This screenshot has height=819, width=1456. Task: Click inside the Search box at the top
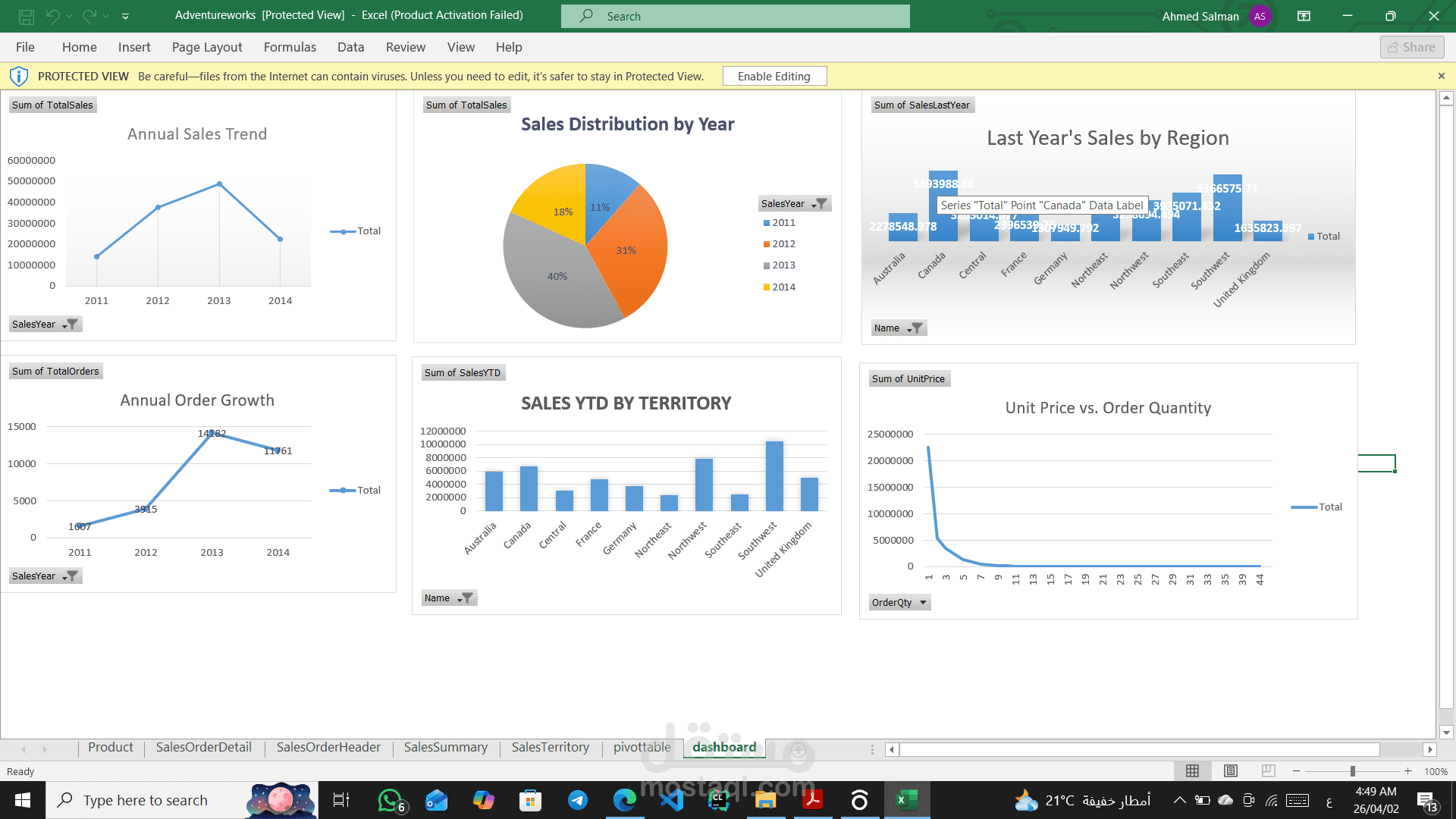click(735, 15)
